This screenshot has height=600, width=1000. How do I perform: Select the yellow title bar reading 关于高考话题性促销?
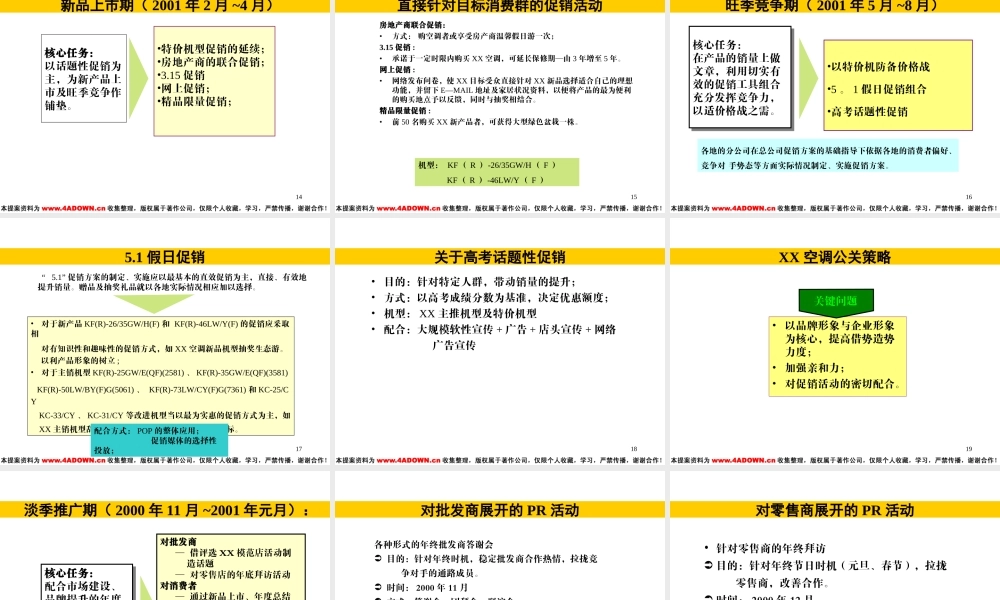(x=500, y=257)
